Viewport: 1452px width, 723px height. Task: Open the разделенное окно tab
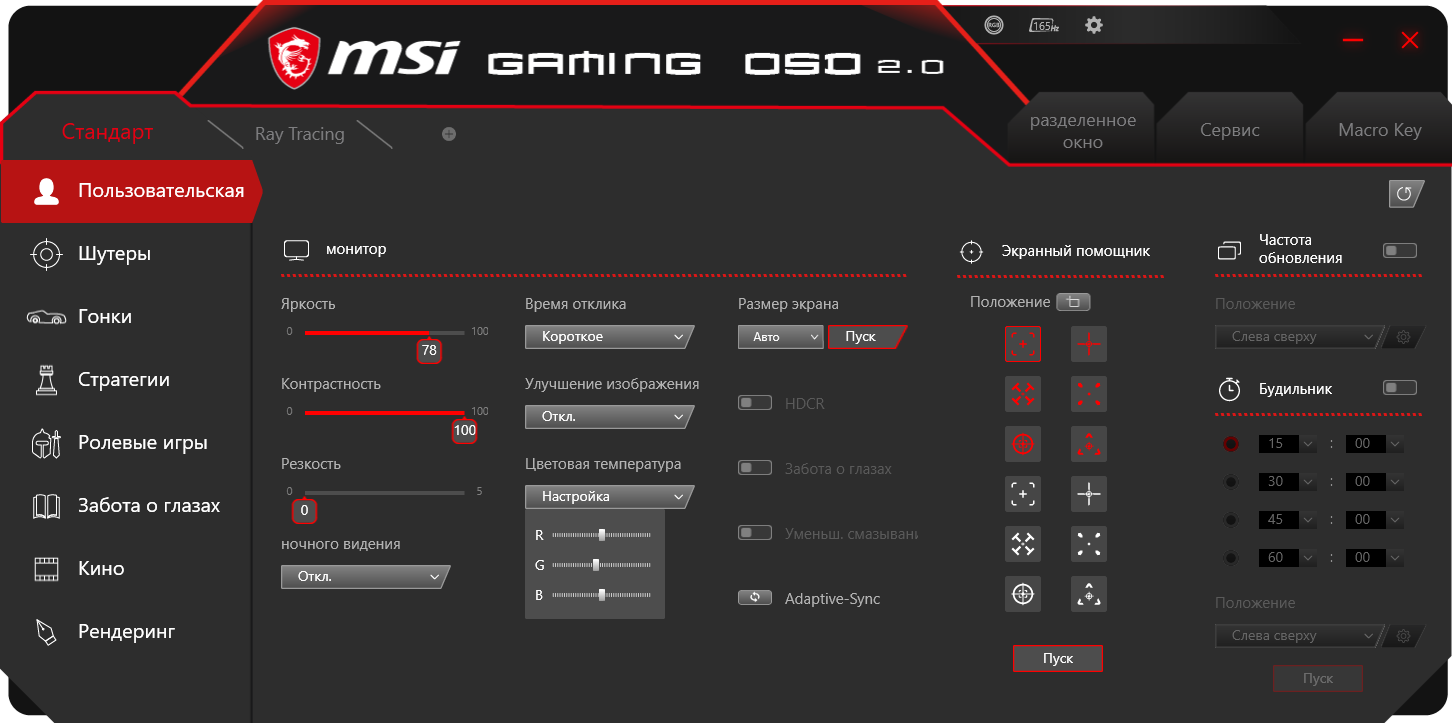[x=1083, y=131]
